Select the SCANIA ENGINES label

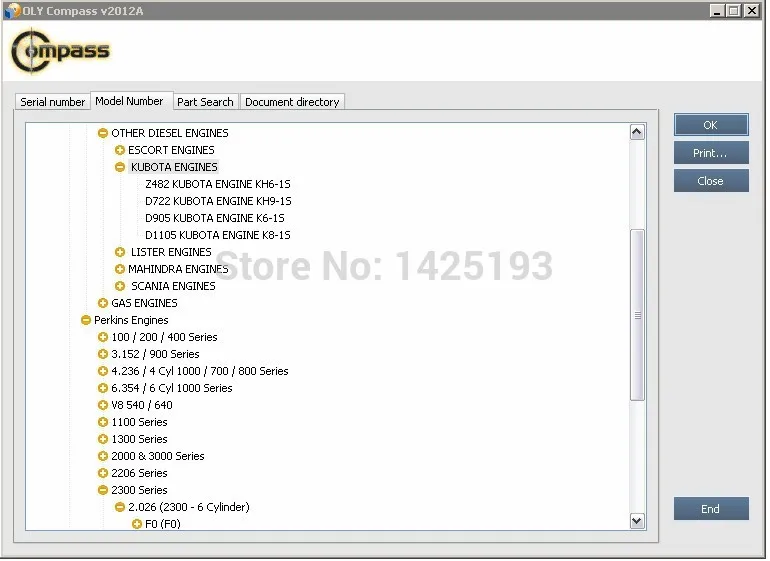[173, 286]
